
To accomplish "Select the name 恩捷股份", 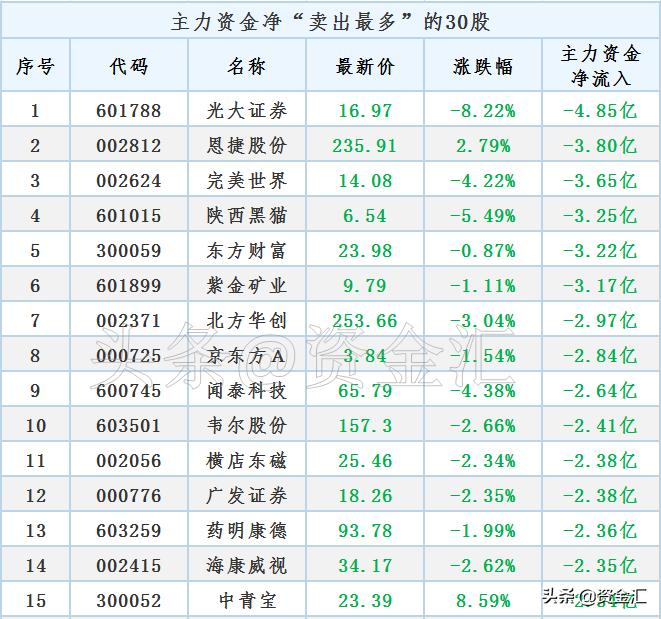I will pyautogui.click(x=247, y=146).
